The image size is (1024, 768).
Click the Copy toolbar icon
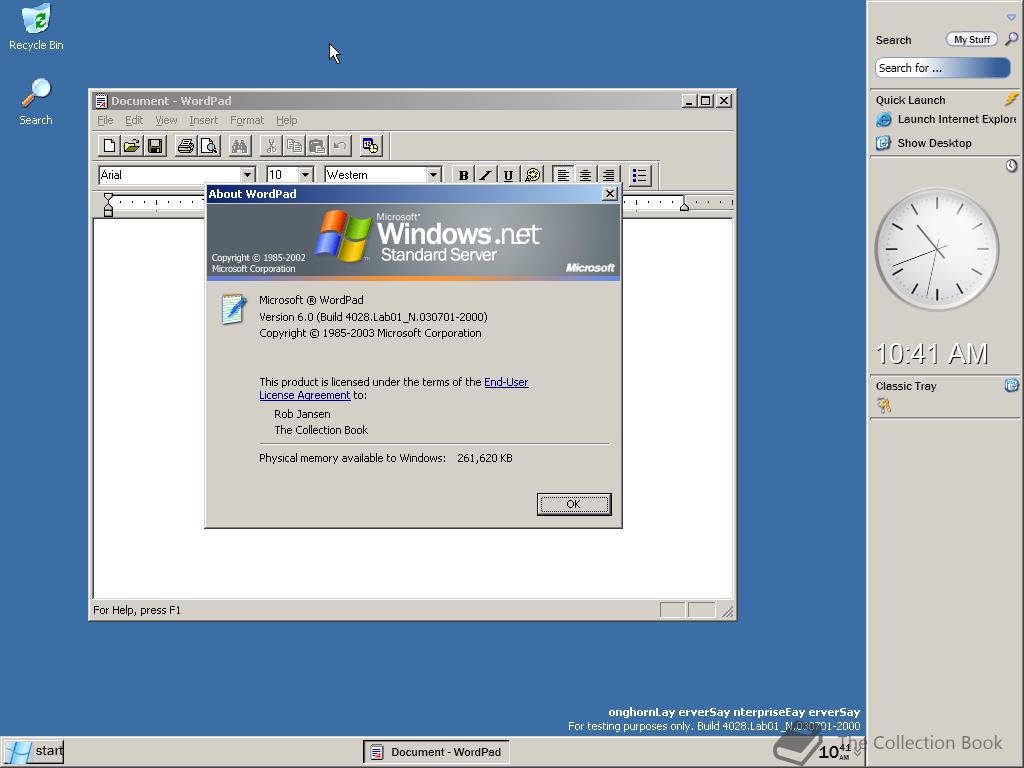coord(294,146)
